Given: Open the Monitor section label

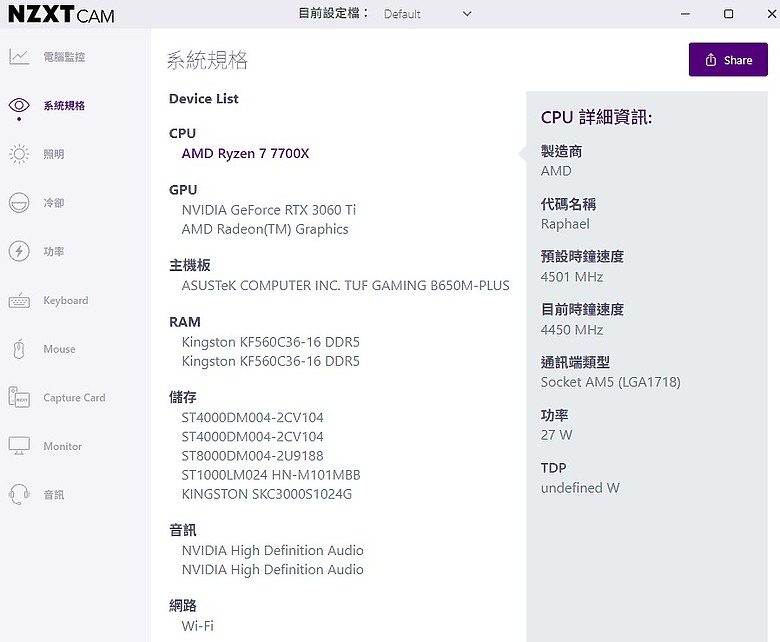Looking at the screenshot, I should coord(63,446).
